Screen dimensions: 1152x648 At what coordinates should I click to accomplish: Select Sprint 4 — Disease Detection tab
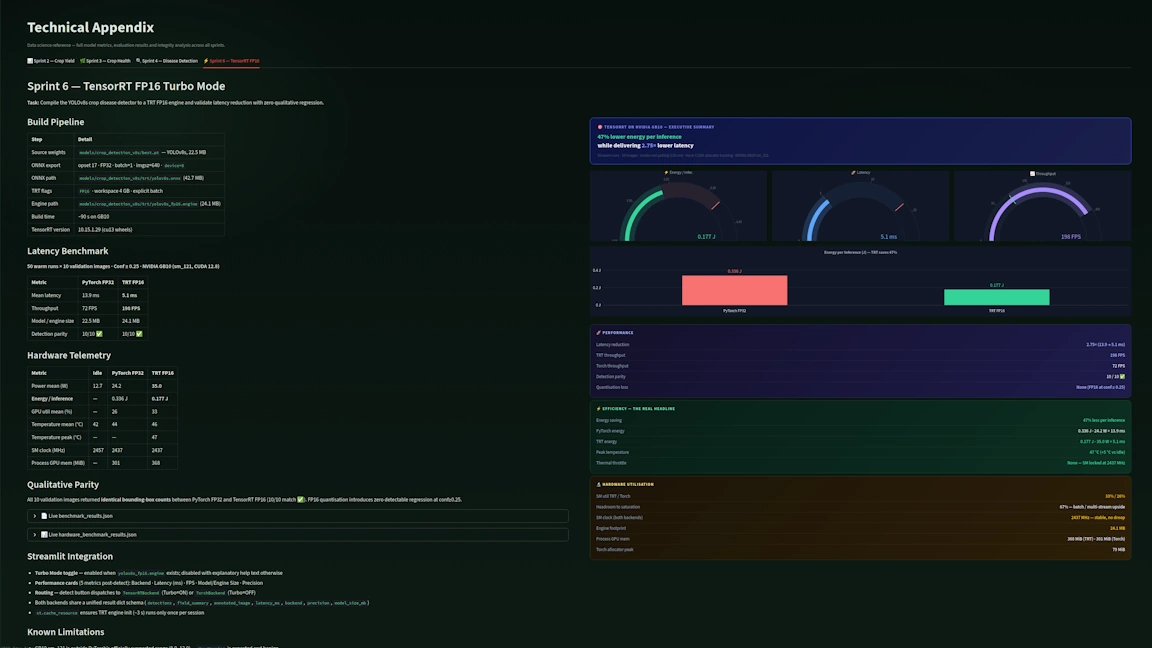[167, 61]
